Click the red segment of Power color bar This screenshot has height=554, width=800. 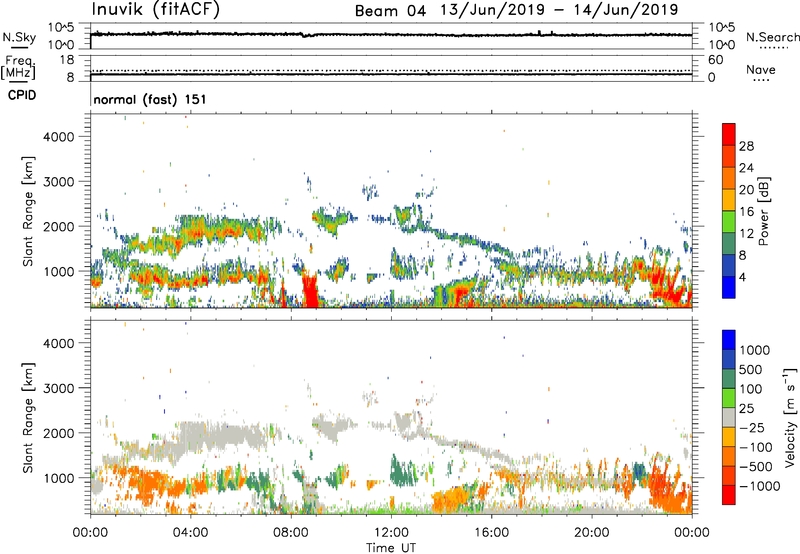pyautogui.click(x=729, y=133)
